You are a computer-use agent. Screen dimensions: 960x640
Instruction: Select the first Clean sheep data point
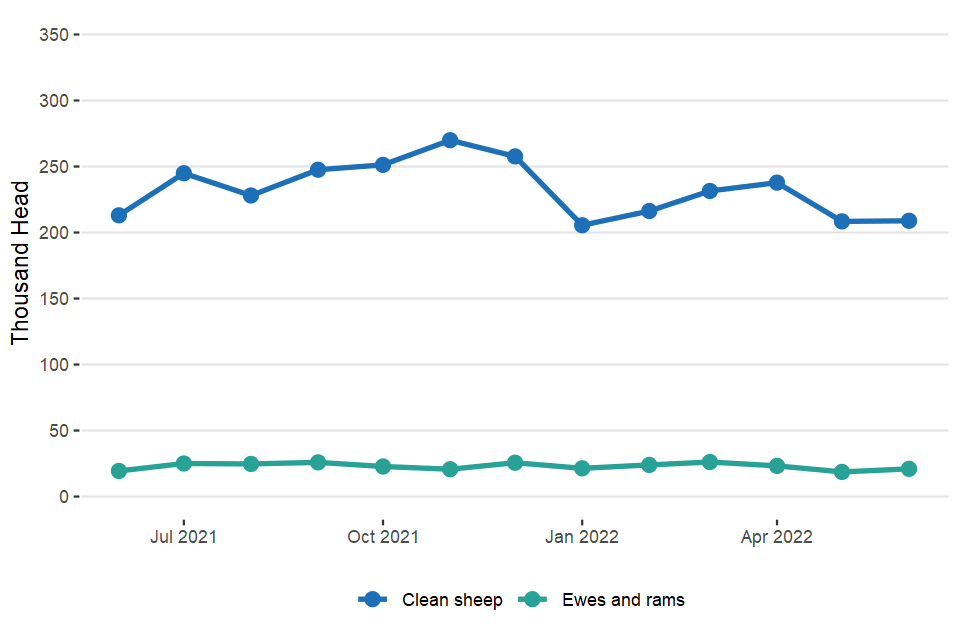[119, 215]
